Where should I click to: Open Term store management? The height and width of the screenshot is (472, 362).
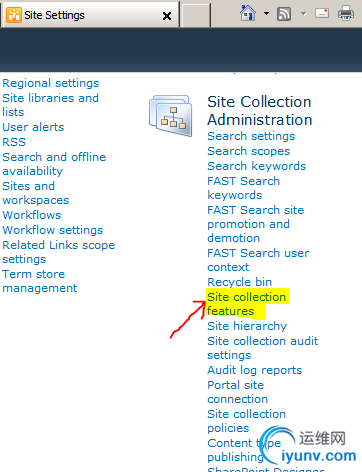pos(40,281)
